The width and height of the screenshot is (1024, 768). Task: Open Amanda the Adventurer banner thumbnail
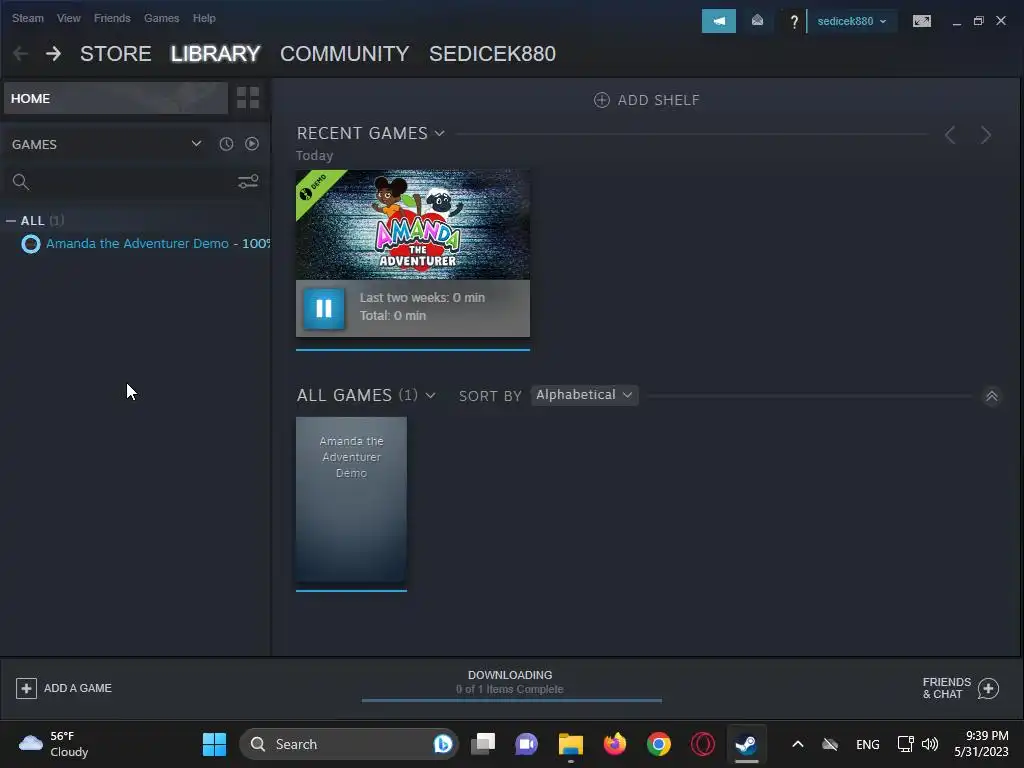pos(413,225)
